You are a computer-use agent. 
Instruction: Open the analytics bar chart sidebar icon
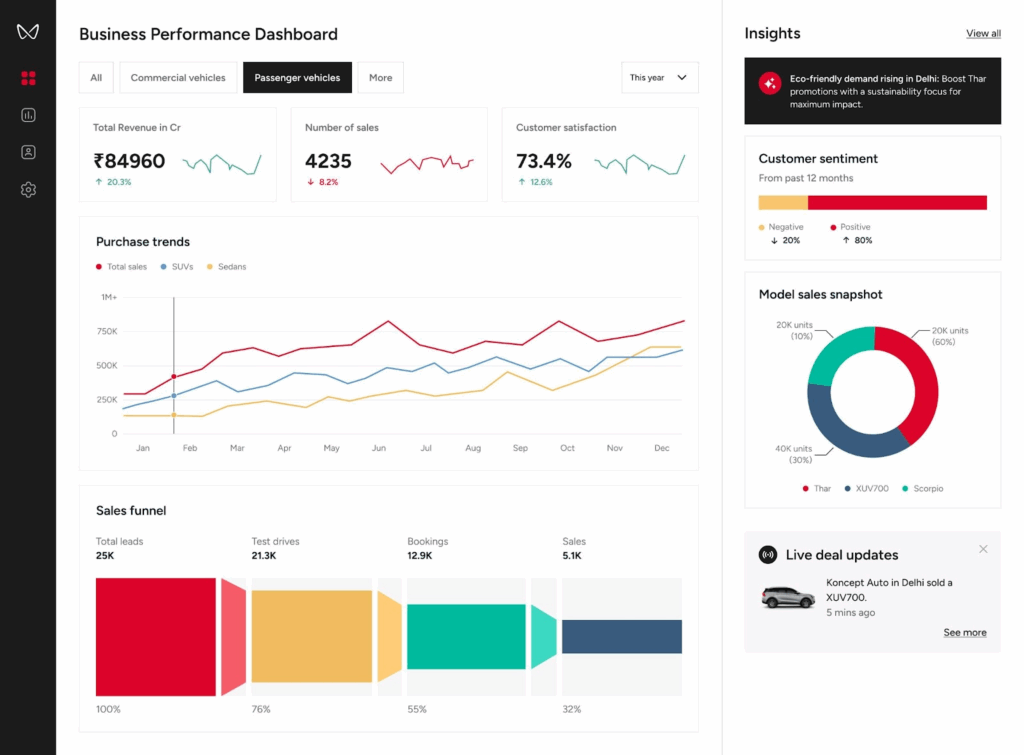28,115
